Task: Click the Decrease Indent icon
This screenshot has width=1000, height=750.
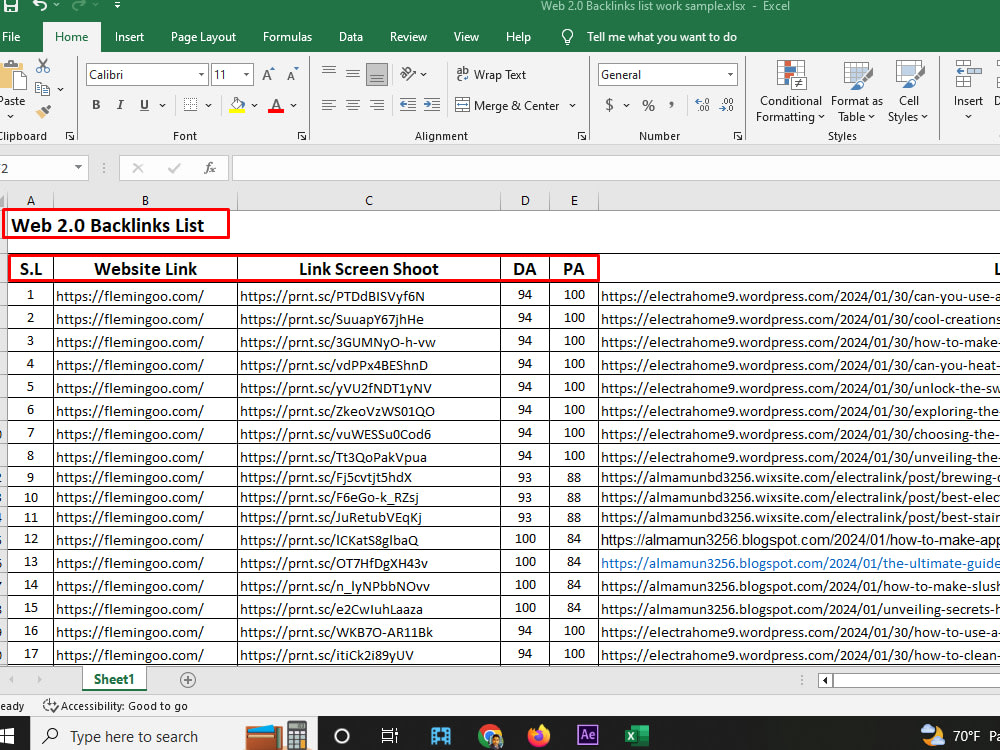Action: [408, 105]
